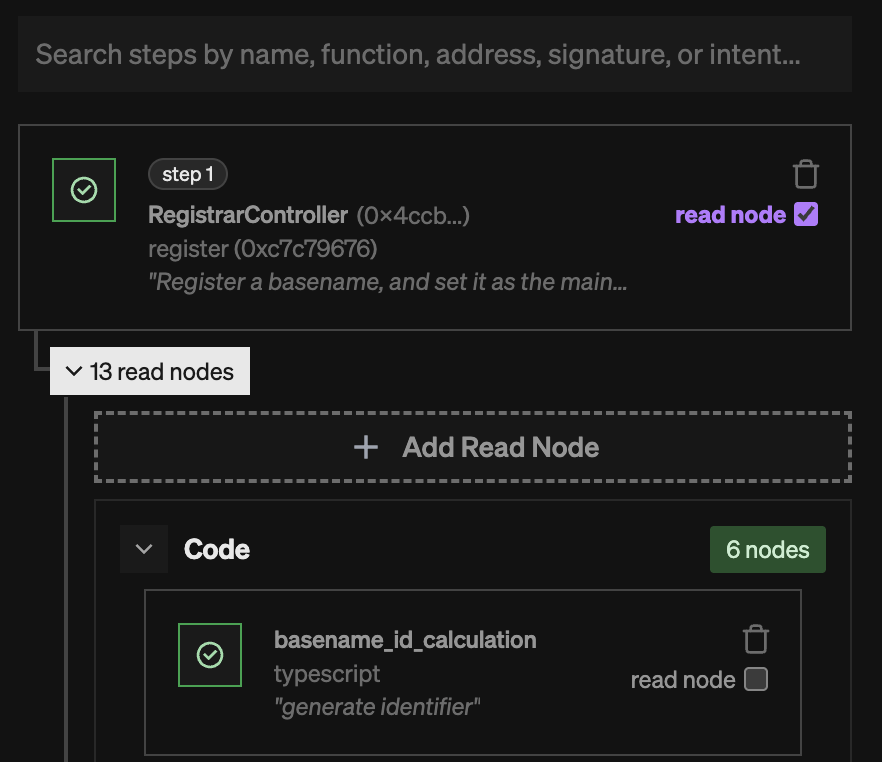Viewport: 882px width, 762px height.
Task: Delete basename_id_calculation using its trash icon
Action: tap(756, 639)
